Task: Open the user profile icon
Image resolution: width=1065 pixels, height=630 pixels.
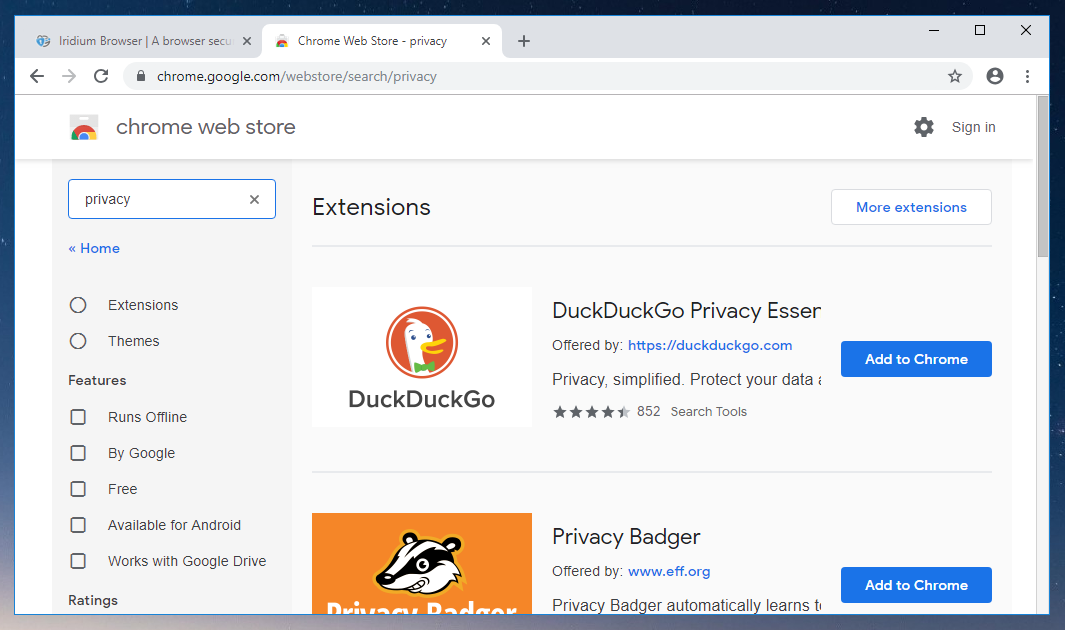Action: (x=994, y=76)
